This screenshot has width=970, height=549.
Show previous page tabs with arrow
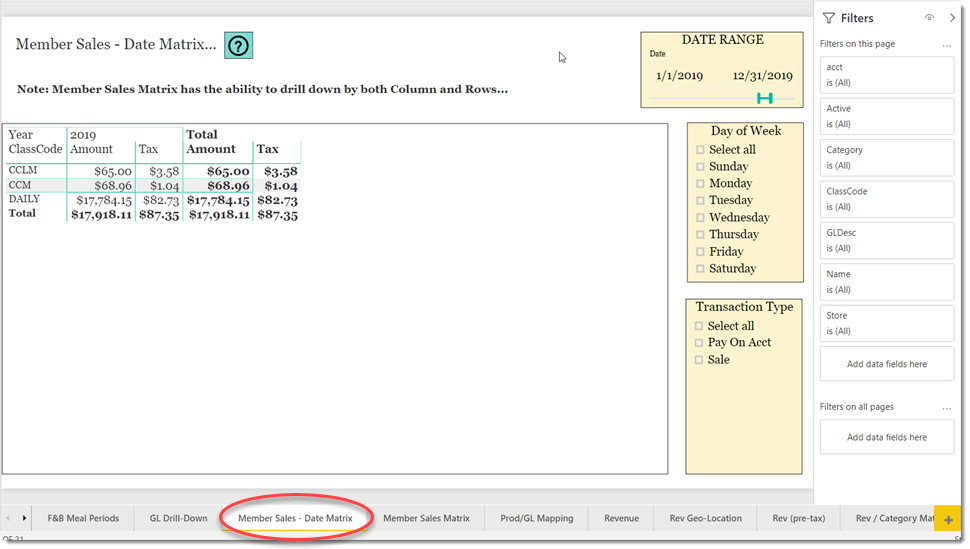click(8, 518)
